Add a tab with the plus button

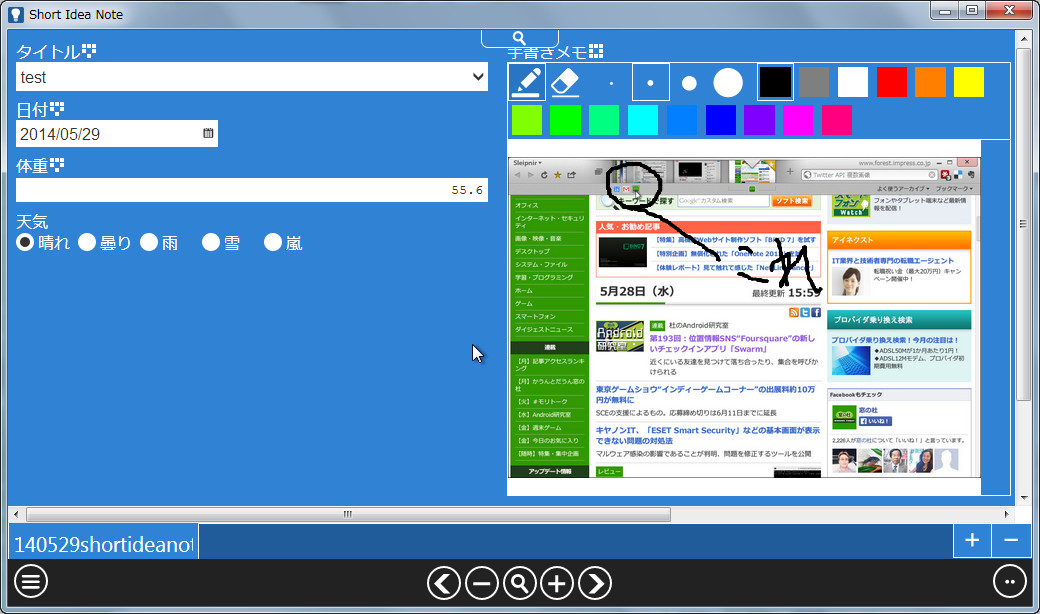(972, 540)
